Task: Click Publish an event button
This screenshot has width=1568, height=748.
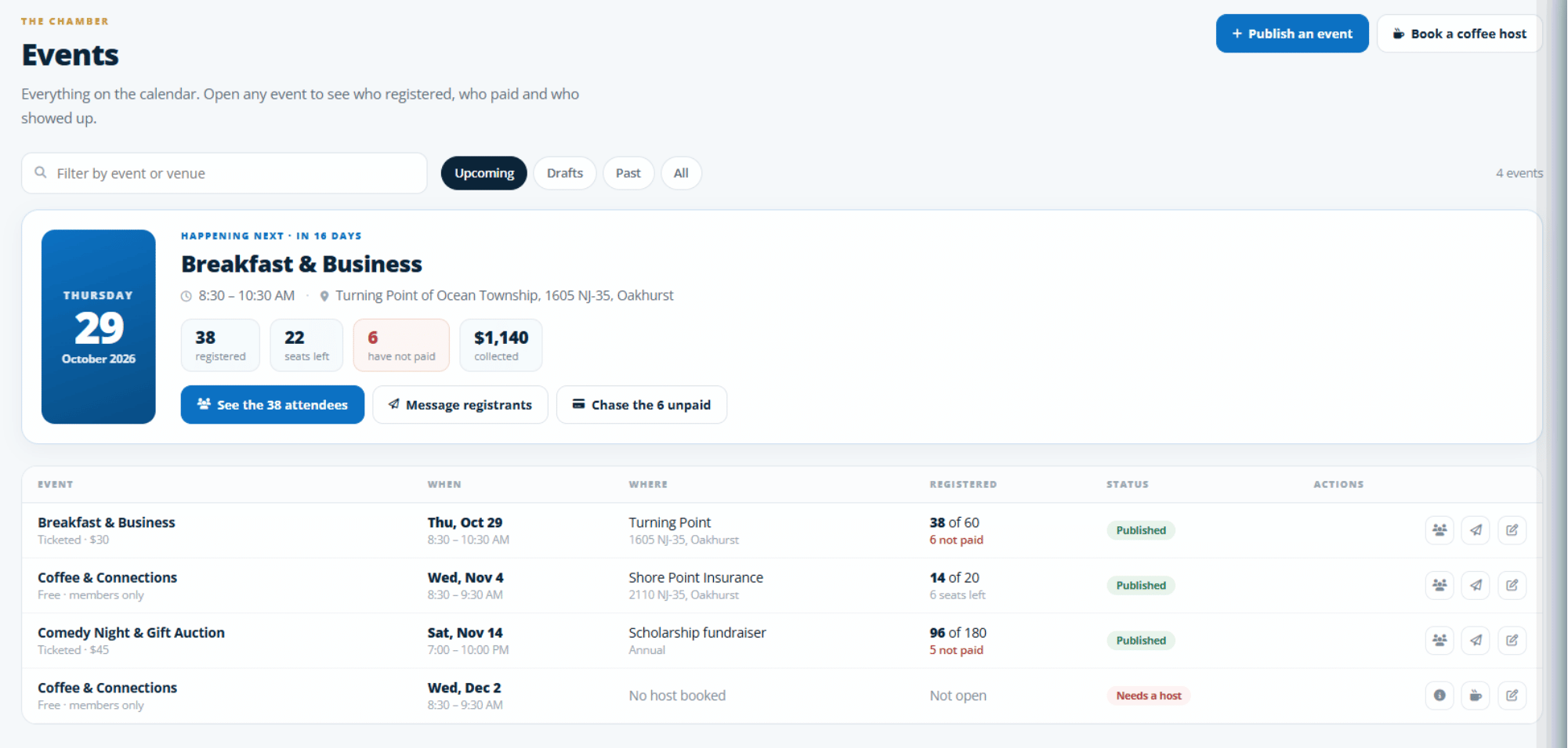Action: [x=1292, y=34]
